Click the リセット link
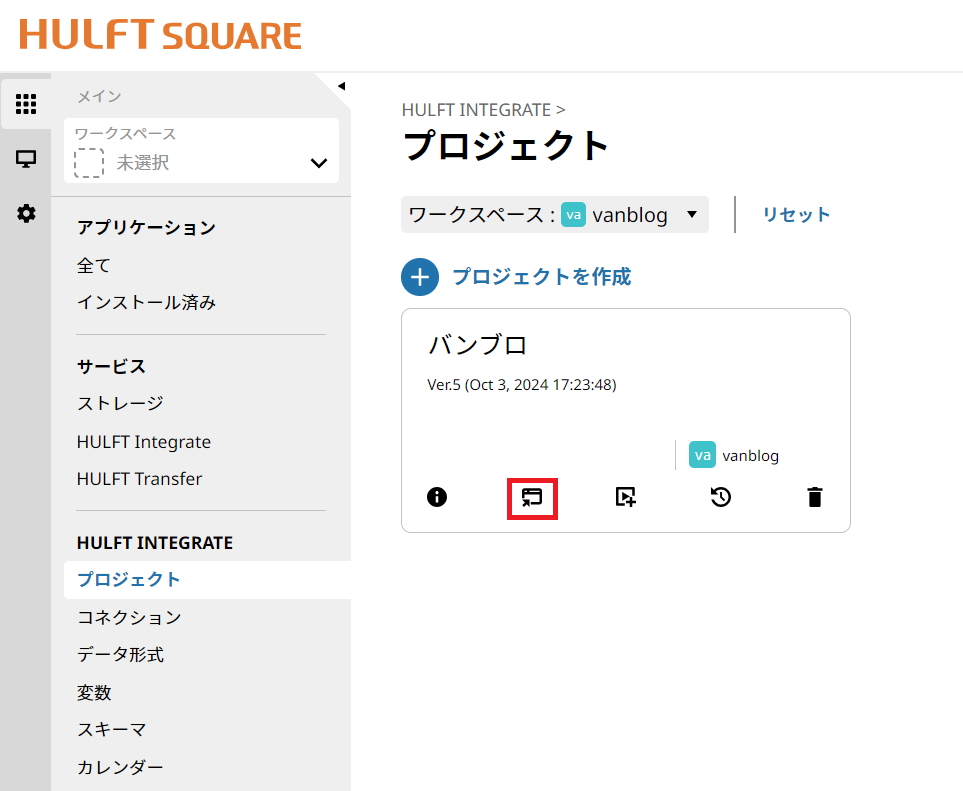 [795, 214]
